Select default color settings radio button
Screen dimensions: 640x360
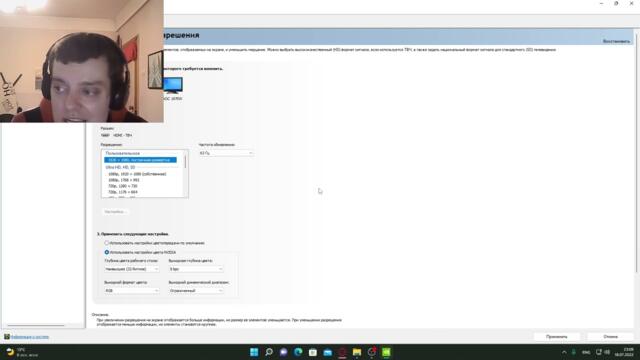pyautogui.click(x=107, y=243)
